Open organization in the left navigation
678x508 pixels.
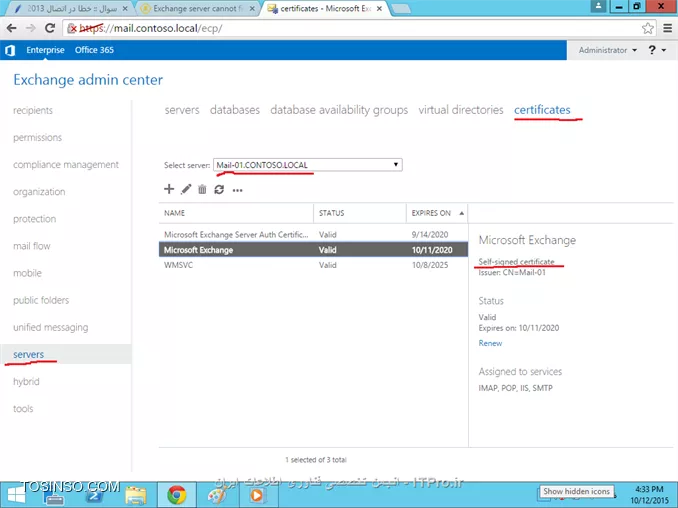point(39,192)
